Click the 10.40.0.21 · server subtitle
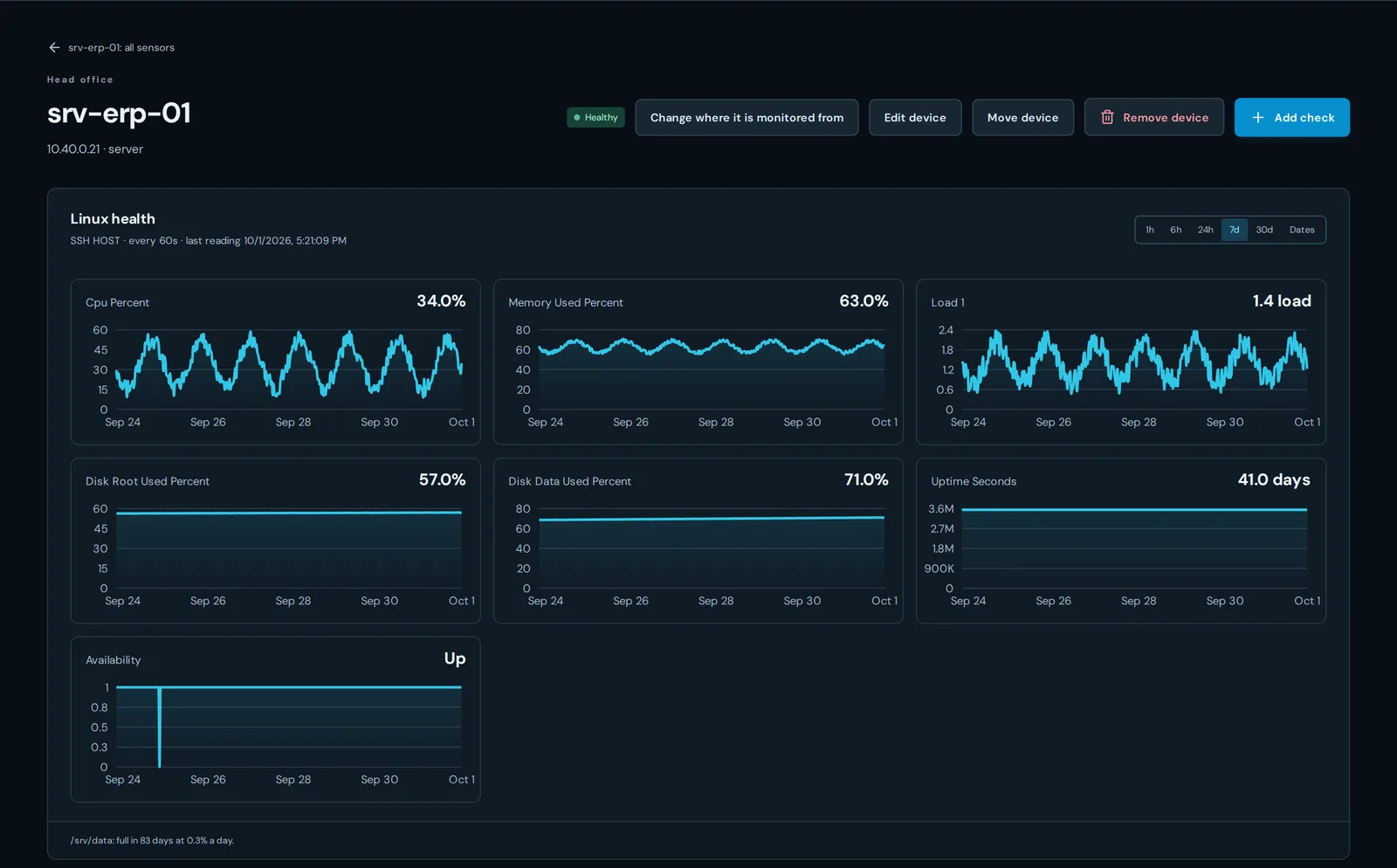The height and width of the screenshot is (868, 1397). (95, 149)
